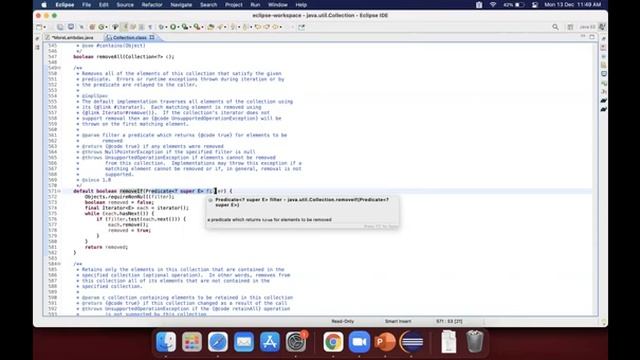The image size is (640, 360).
Task: Open the Source menu
Action: tap(125, 5)
